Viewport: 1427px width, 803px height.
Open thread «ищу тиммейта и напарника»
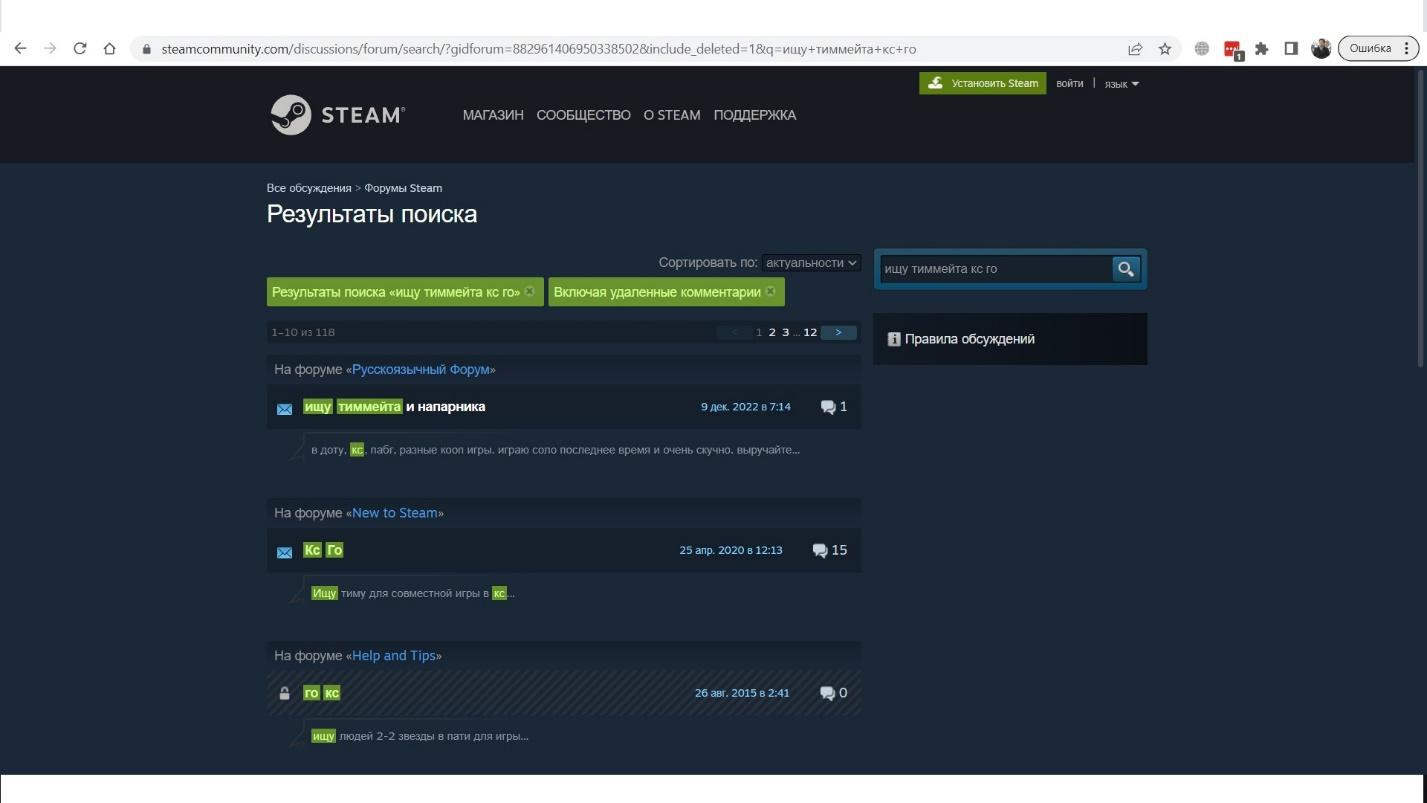[x=394, y=406]
